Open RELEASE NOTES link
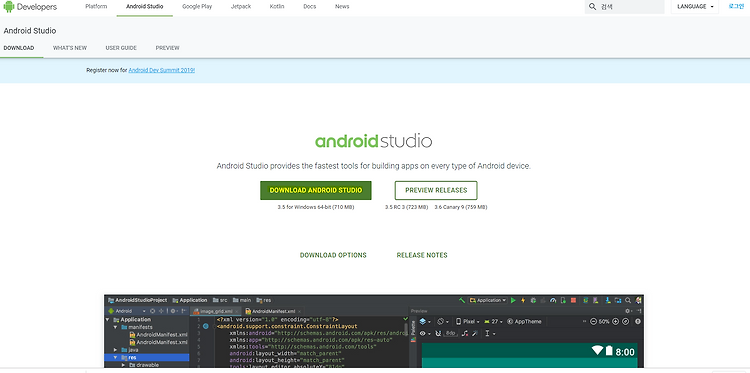This screenshot has height=373, width=750. (422, 255)
